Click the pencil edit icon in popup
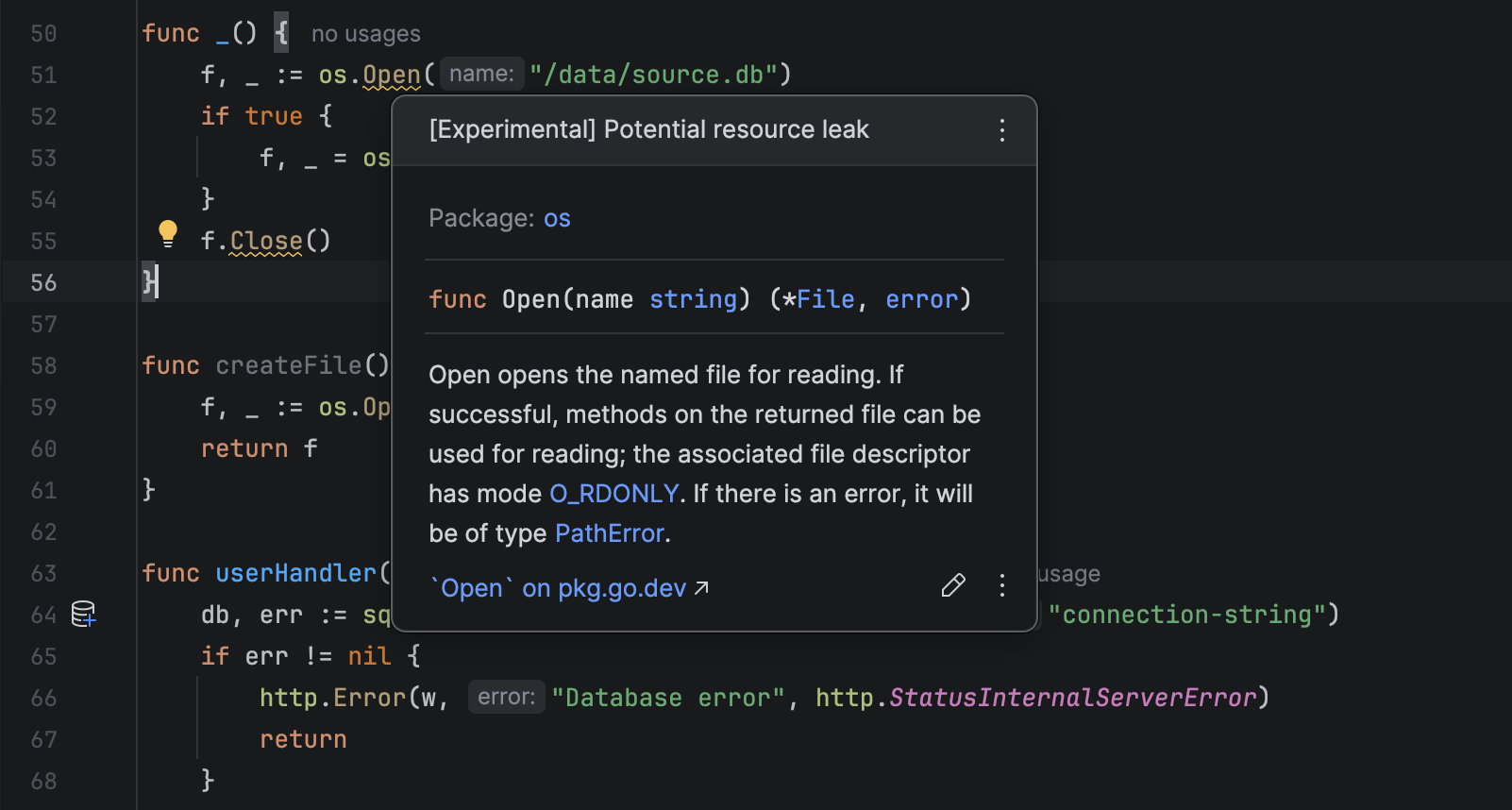 pos(953,586)
